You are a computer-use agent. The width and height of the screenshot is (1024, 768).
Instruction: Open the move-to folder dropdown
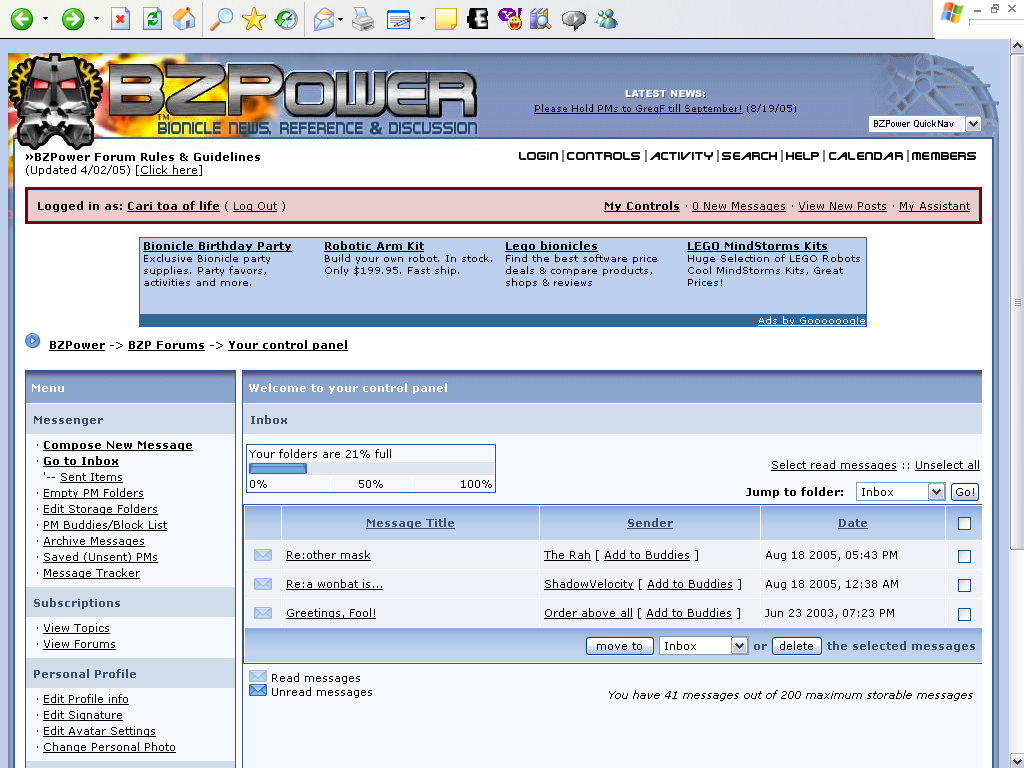point(703,646)
